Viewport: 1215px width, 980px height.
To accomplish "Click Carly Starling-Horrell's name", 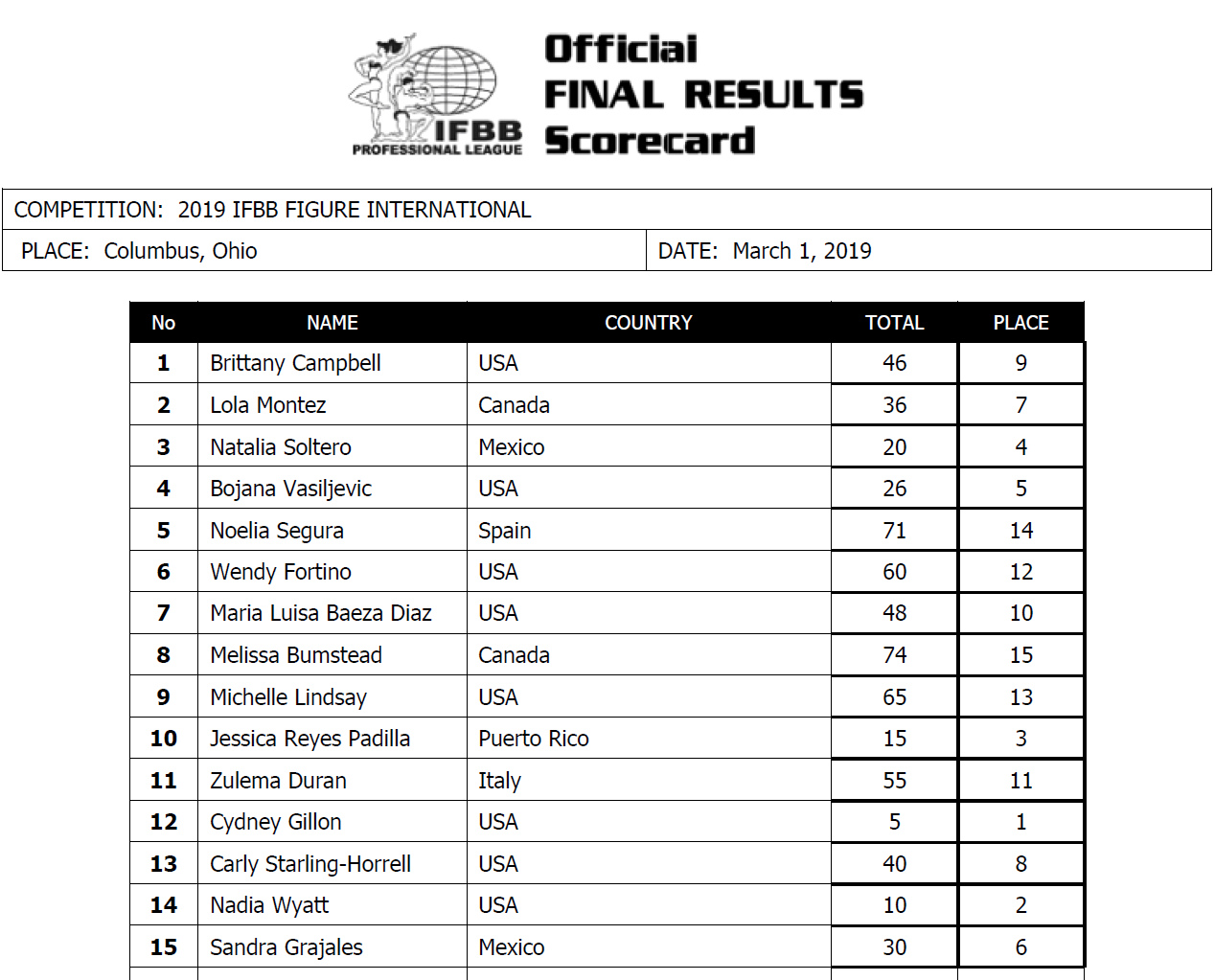I will point(310,864).
